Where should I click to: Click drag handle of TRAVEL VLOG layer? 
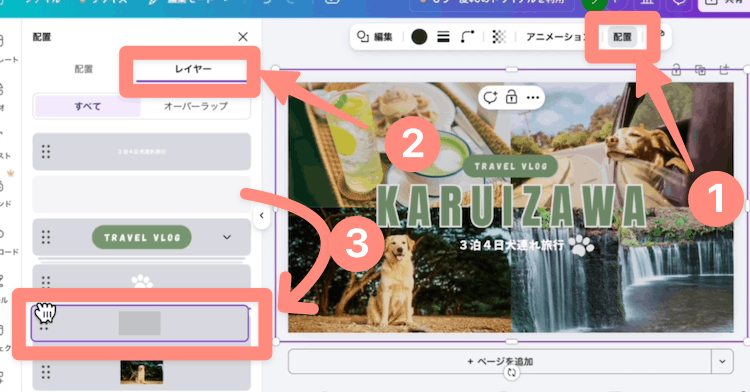pos(46,237)
